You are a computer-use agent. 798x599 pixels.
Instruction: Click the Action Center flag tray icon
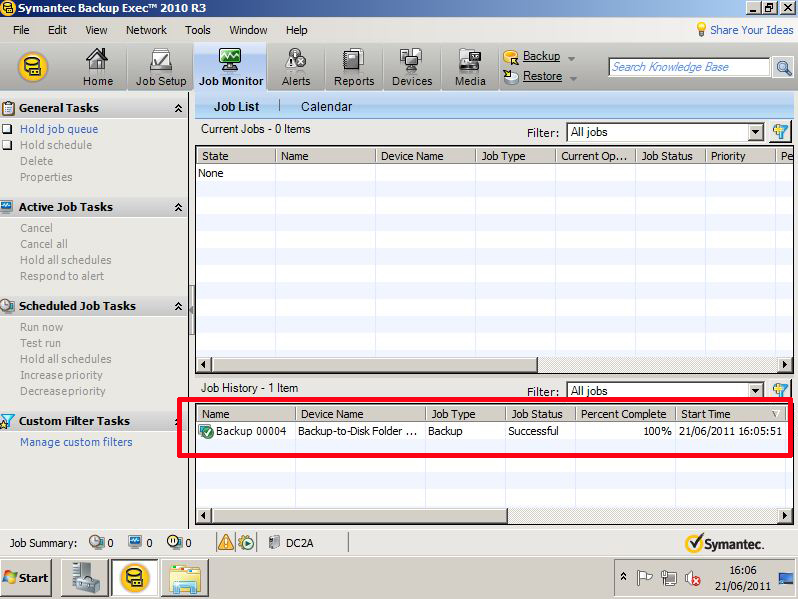point(644,578)
